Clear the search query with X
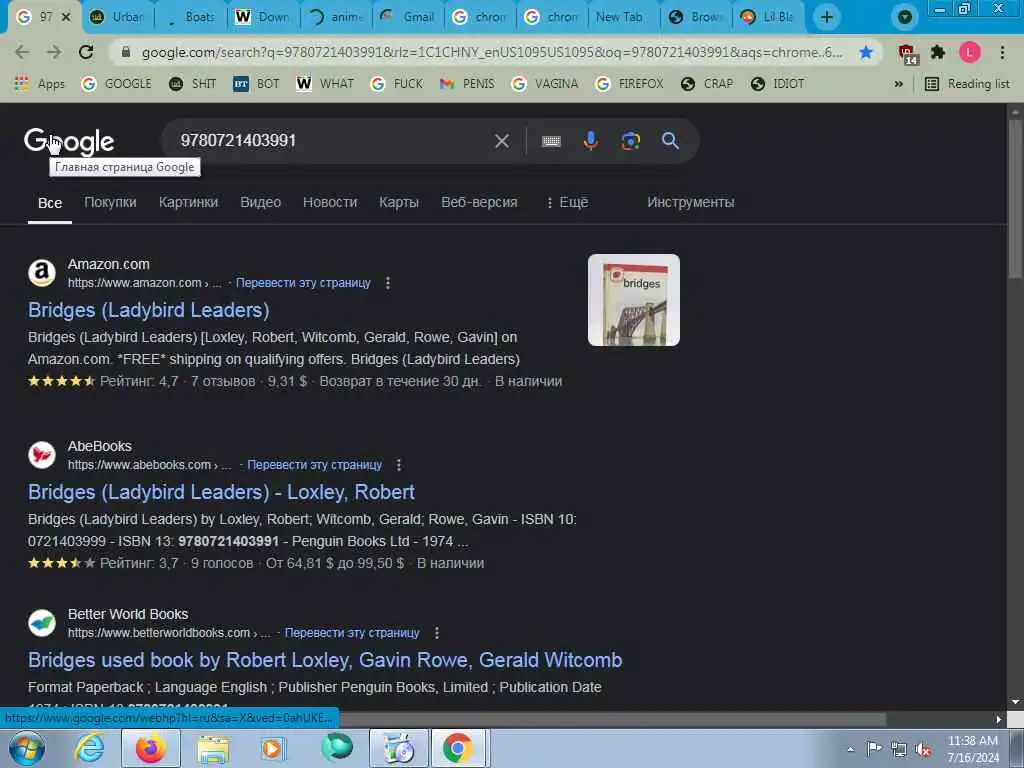 coord(502,141)
